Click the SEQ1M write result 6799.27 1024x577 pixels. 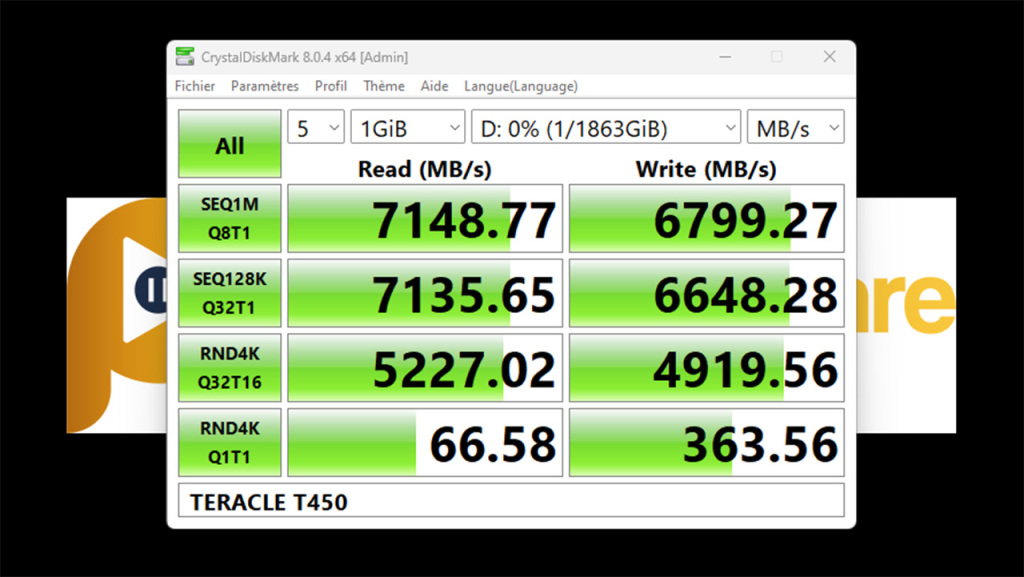pyautogui.click(x=707, y=219)
